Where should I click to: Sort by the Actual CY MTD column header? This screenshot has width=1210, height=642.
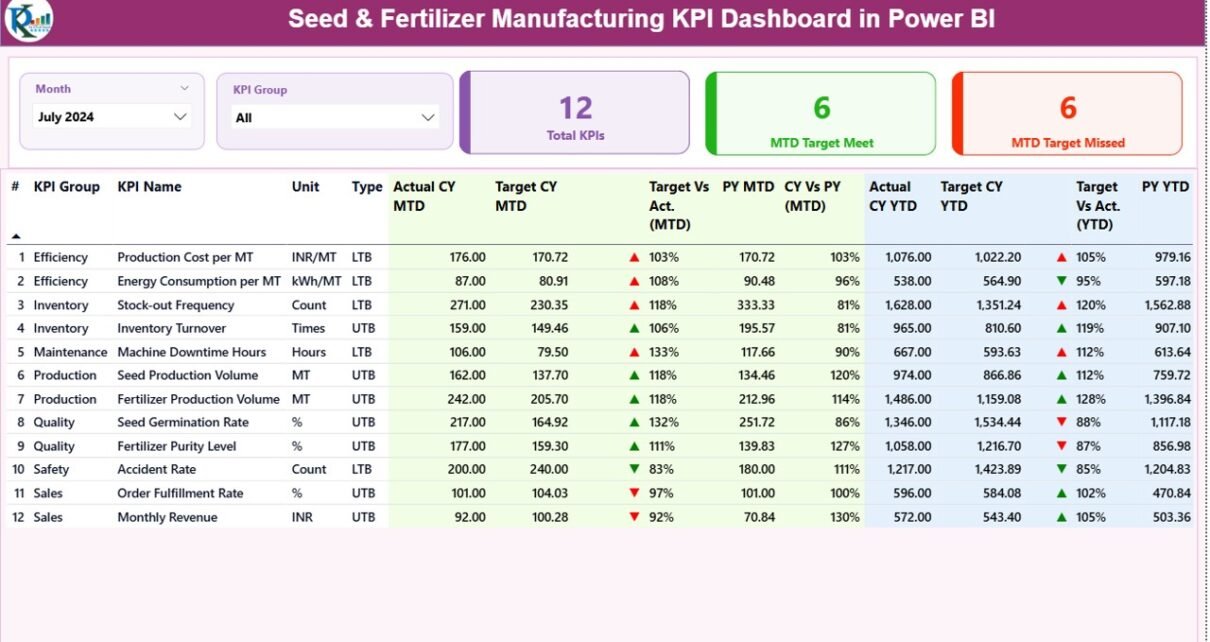[424, 196]
